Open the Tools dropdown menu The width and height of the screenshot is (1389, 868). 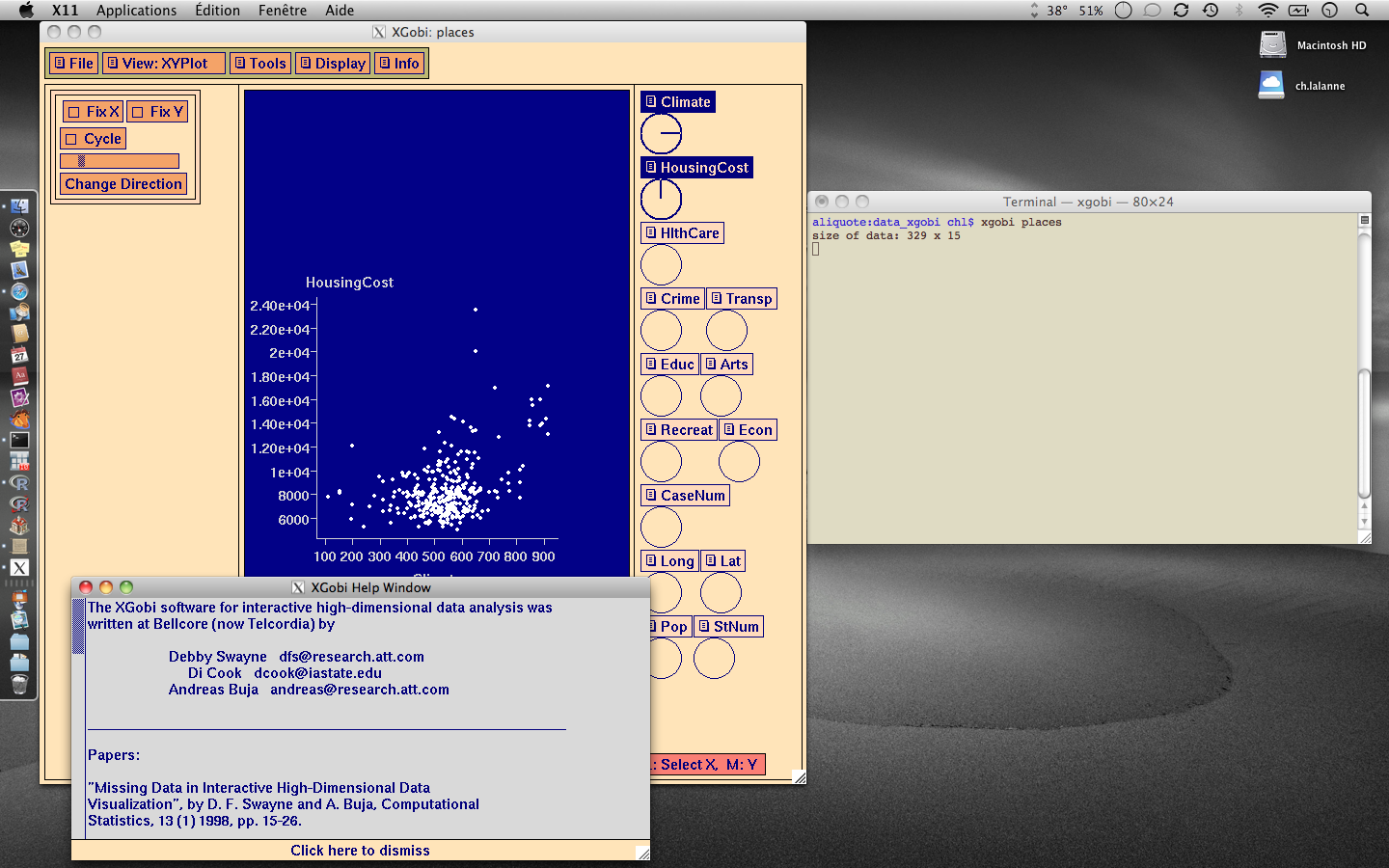260,64
